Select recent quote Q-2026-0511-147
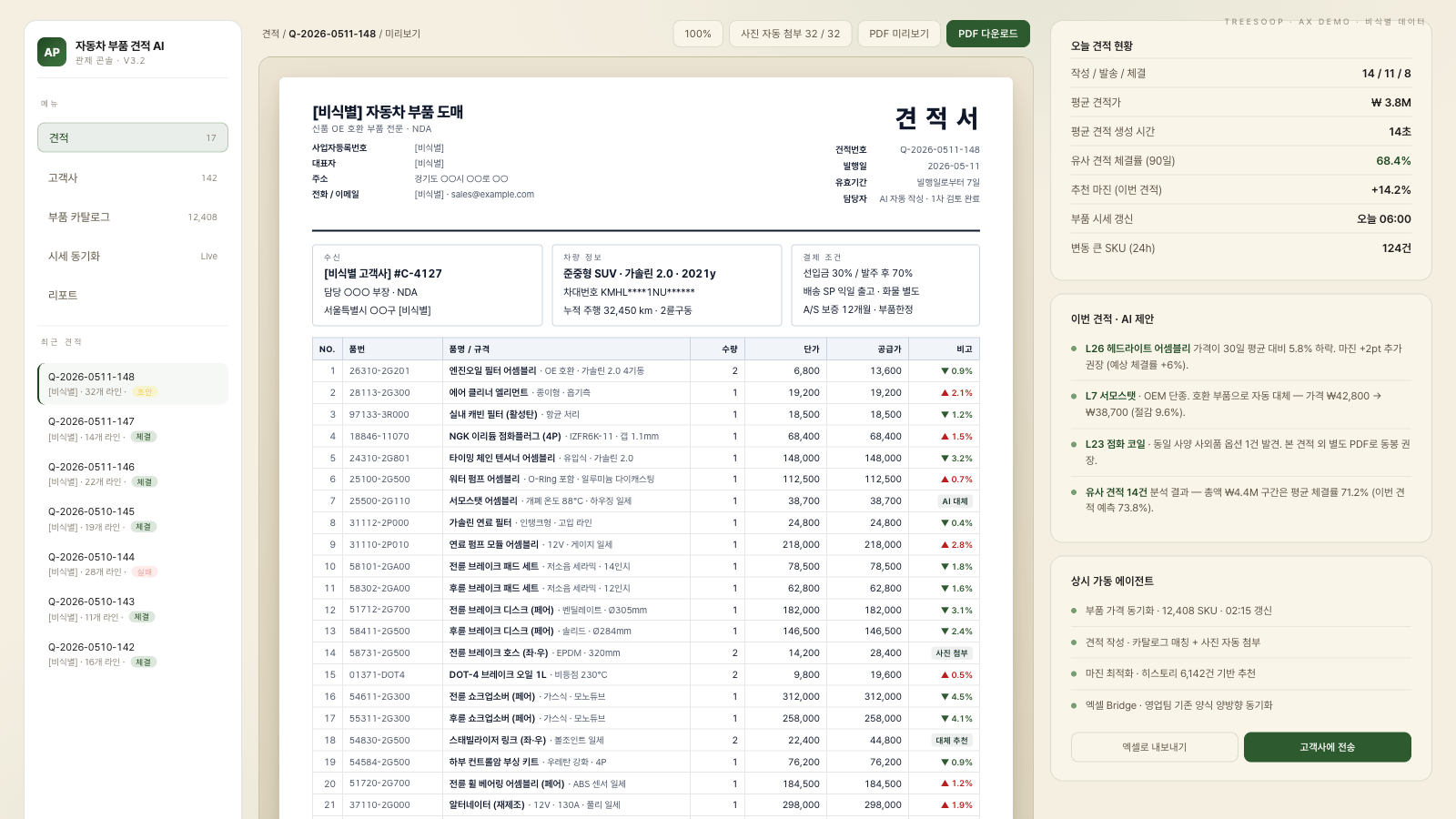 [x=133, y=429]
